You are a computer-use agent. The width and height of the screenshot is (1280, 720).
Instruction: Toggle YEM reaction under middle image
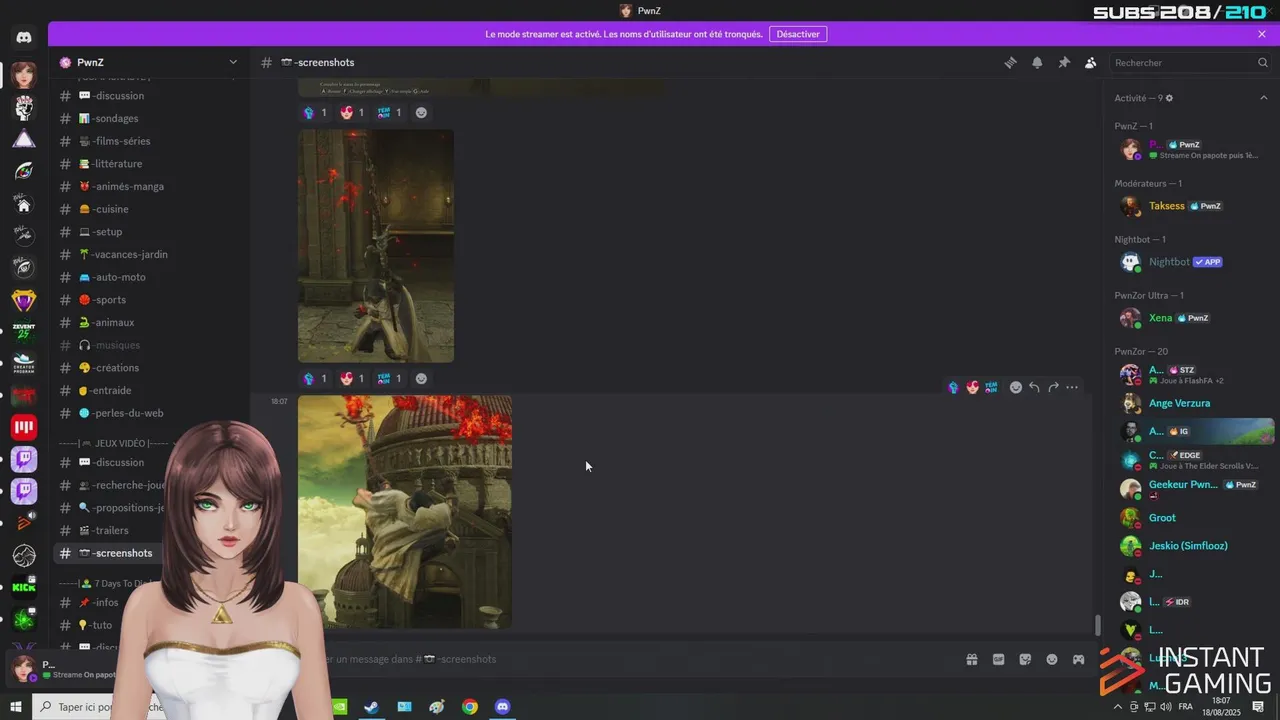point(390,379)
